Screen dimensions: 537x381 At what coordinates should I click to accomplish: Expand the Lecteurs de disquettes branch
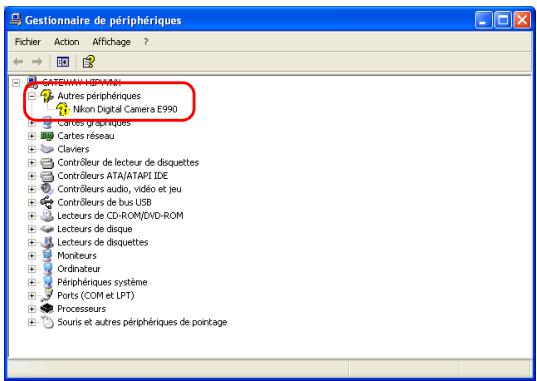[x=32, y=243]
